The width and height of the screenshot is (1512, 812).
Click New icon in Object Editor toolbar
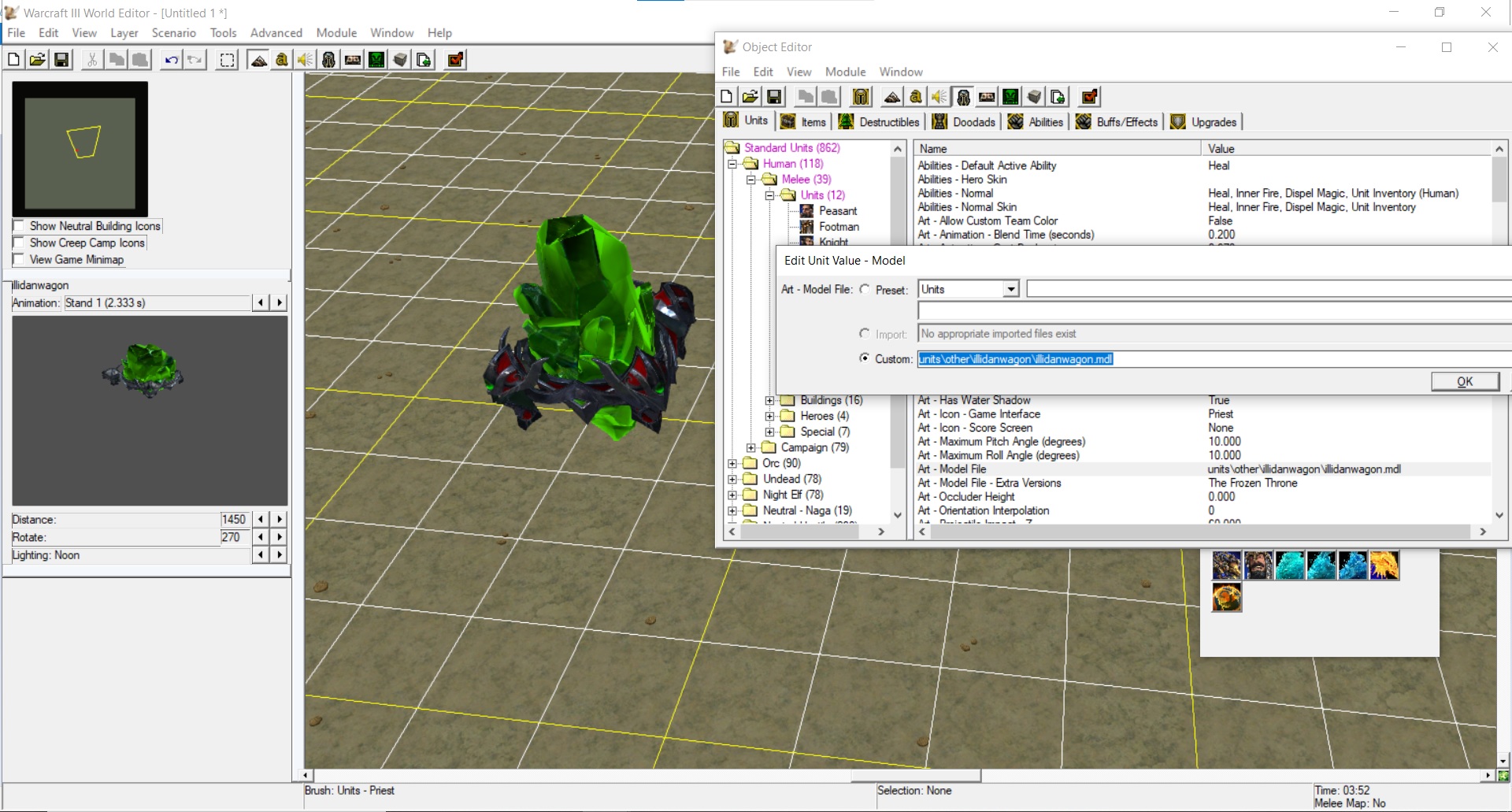727,97
